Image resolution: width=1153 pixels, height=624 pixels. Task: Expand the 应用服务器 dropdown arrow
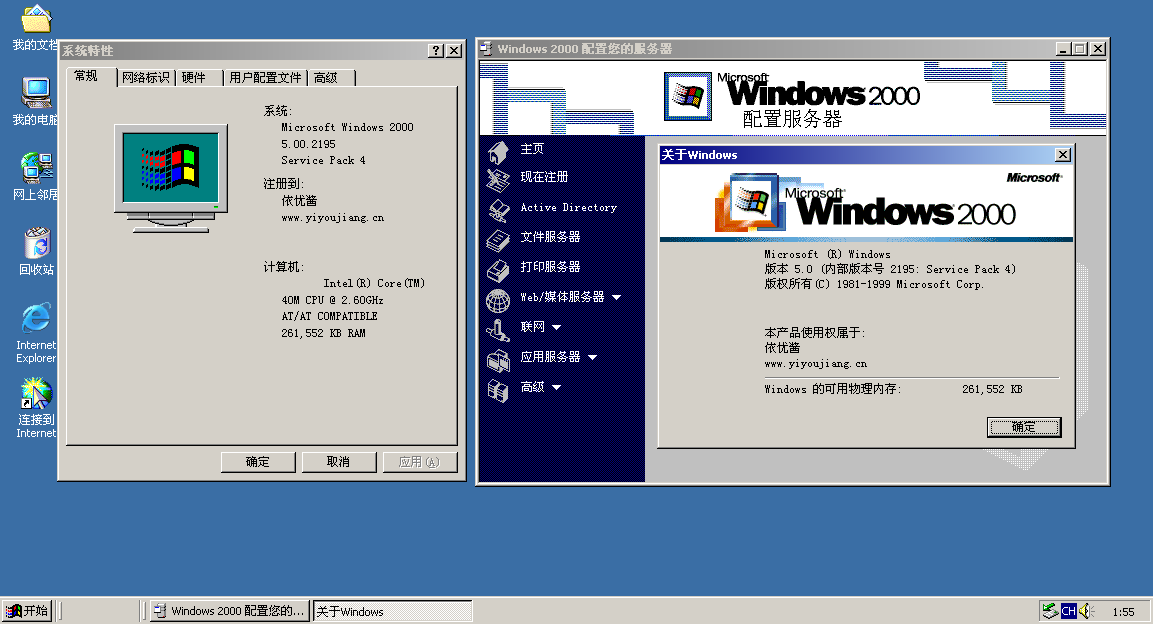[592, 357]
